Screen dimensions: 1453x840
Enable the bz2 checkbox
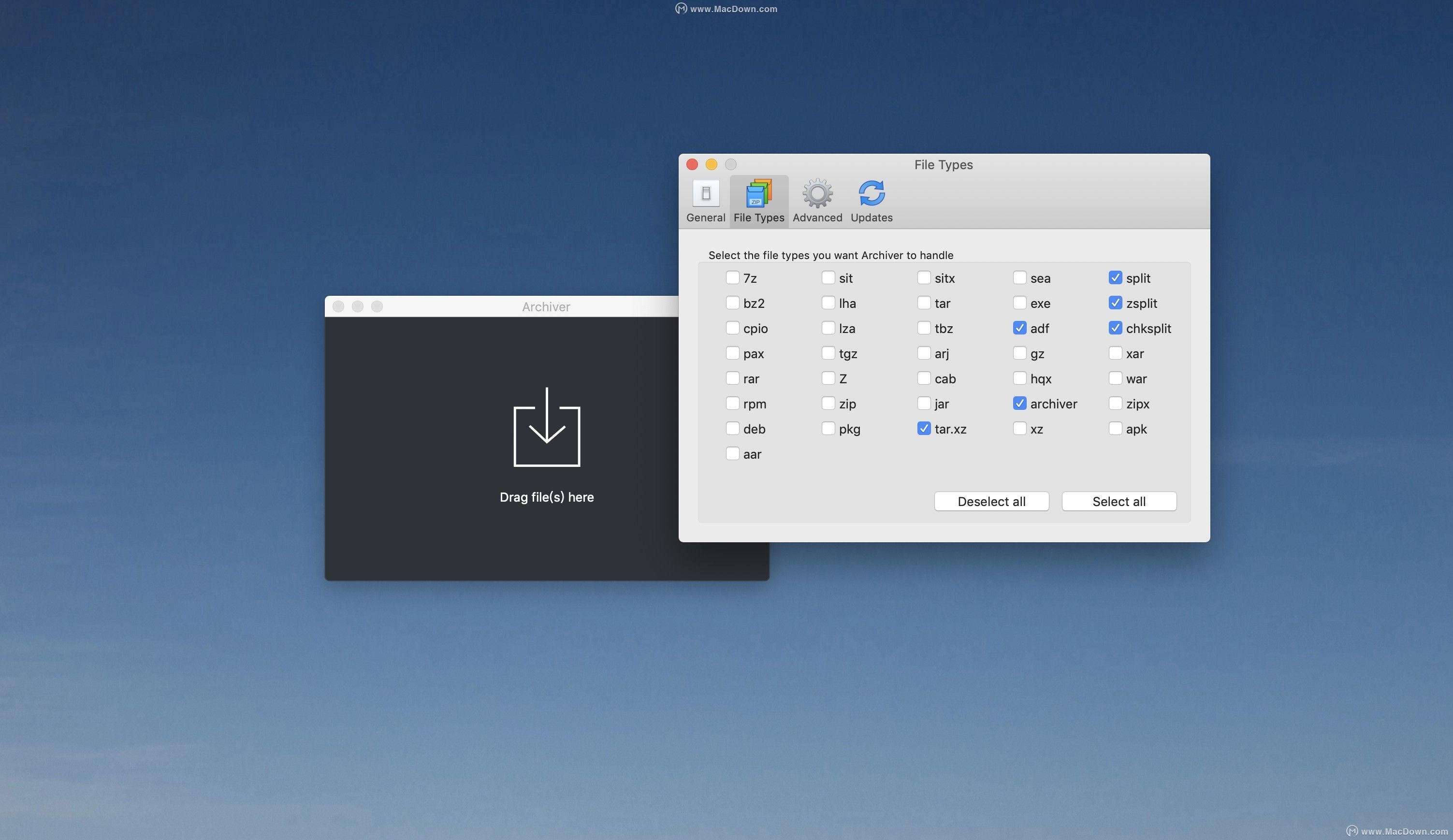(732, 303)
